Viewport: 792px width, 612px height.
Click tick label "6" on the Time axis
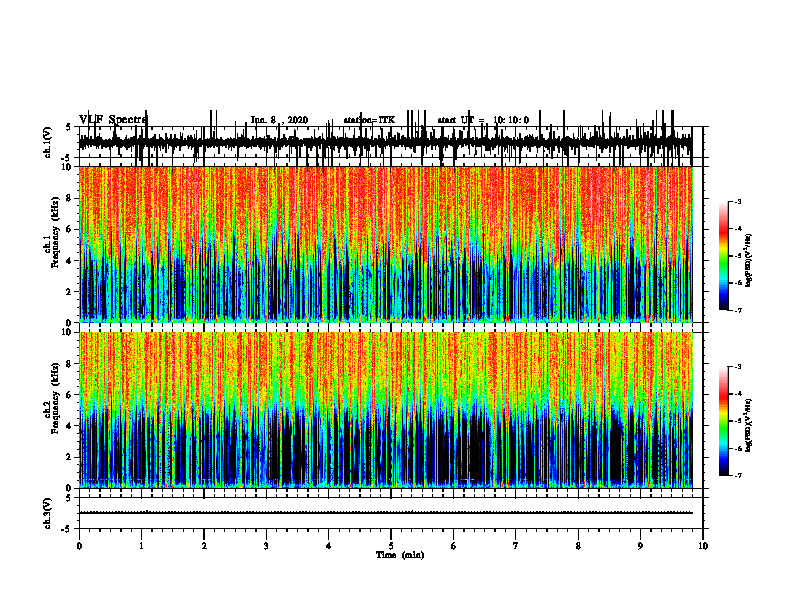(454, 546)
